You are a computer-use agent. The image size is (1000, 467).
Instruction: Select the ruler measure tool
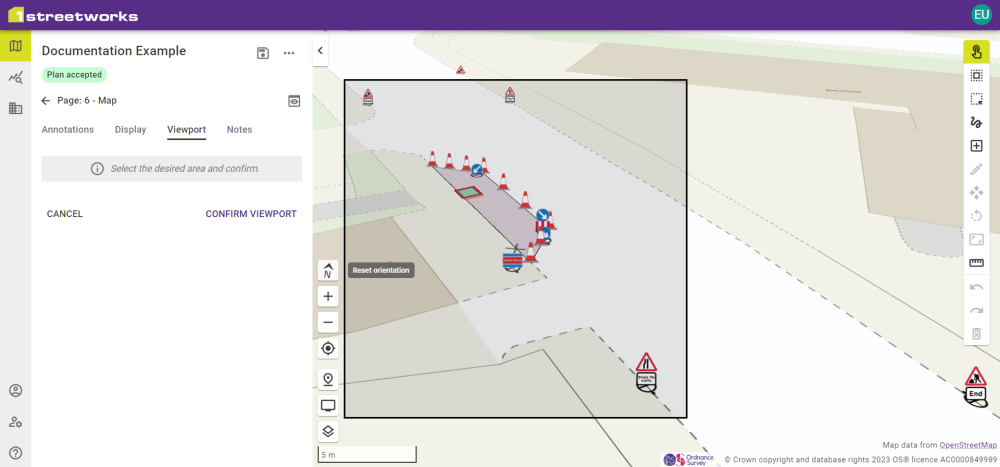click(x=977, y=263)
